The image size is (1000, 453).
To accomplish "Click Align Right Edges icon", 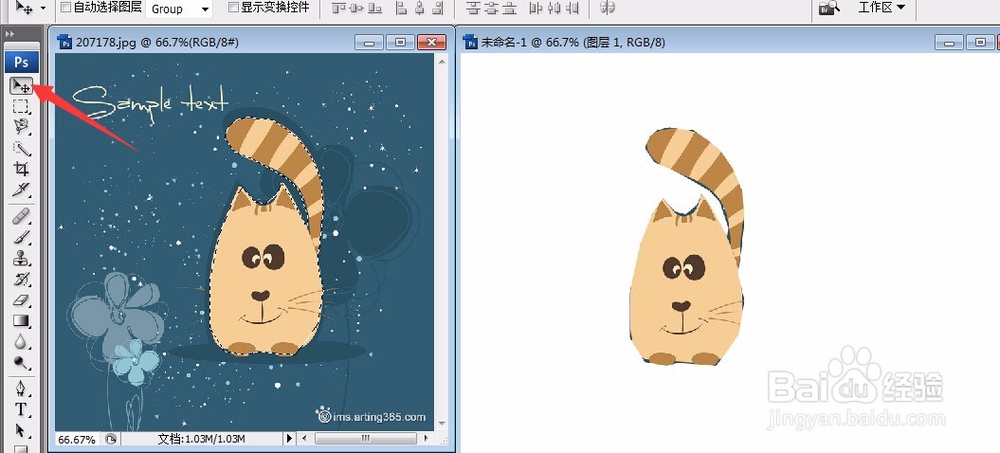I will coord(438,8).
